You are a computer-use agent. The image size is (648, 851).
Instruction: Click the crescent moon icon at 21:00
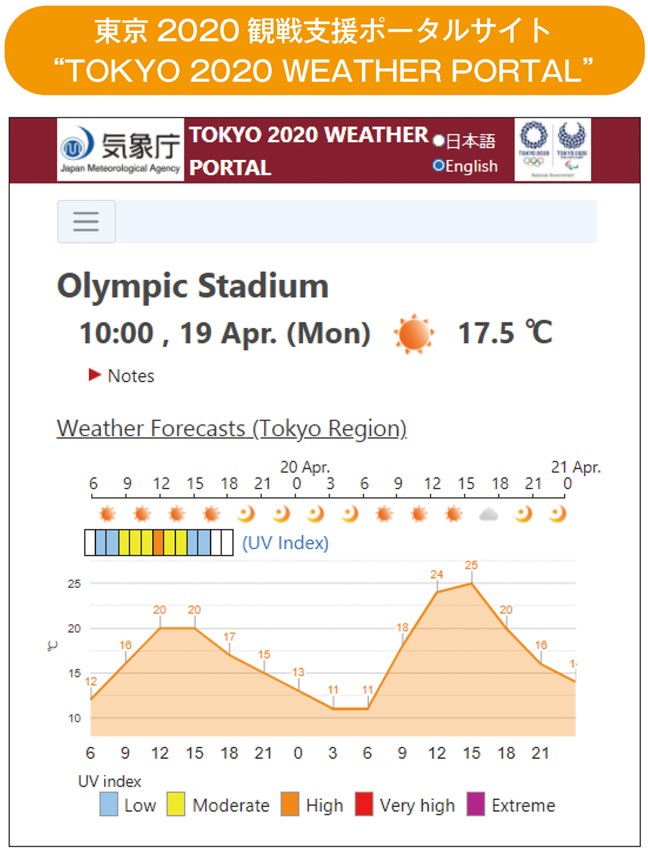click(278, 511)
